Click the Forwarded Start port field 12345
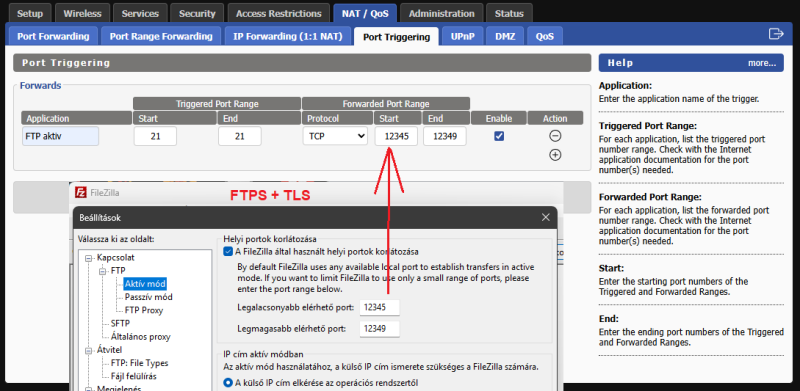Screen dimensions: 800x391 click(x=396, y=136)
